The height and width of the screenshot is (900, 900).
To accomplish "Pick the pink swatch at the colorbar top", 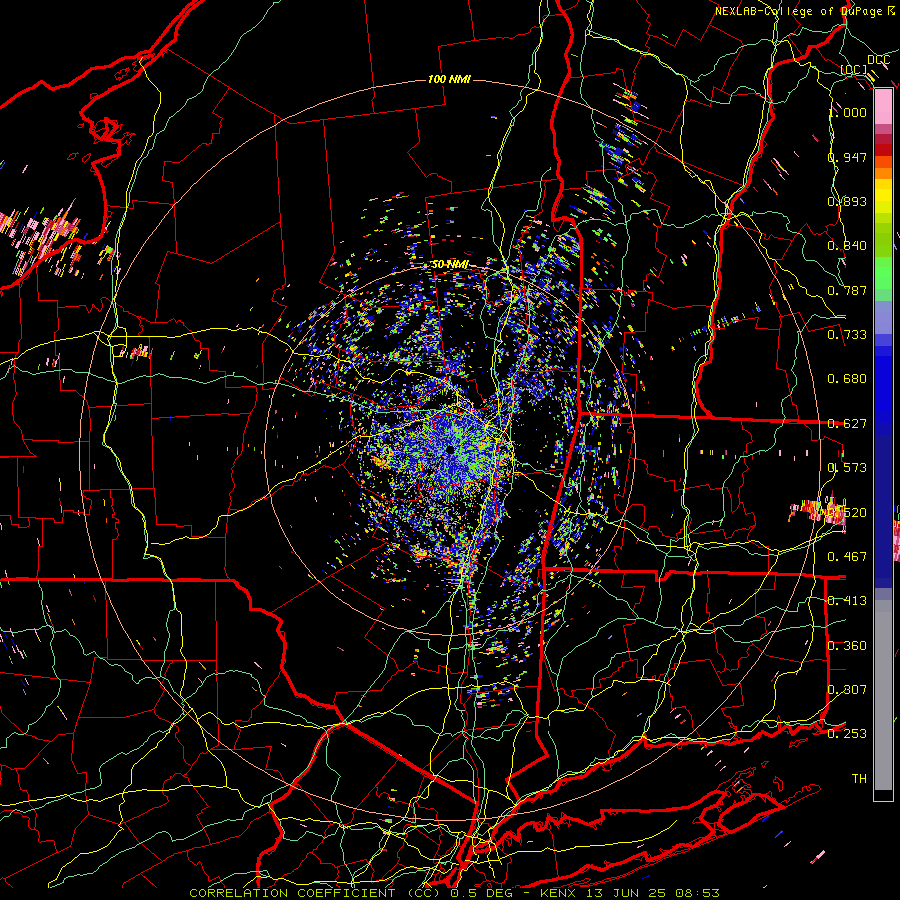I will [883, 107].
